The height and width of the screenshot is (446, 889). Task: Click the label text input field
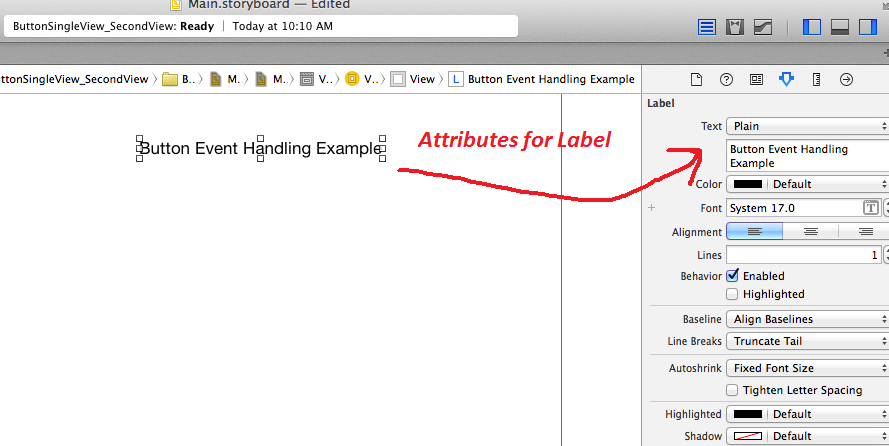coord(806,156)
